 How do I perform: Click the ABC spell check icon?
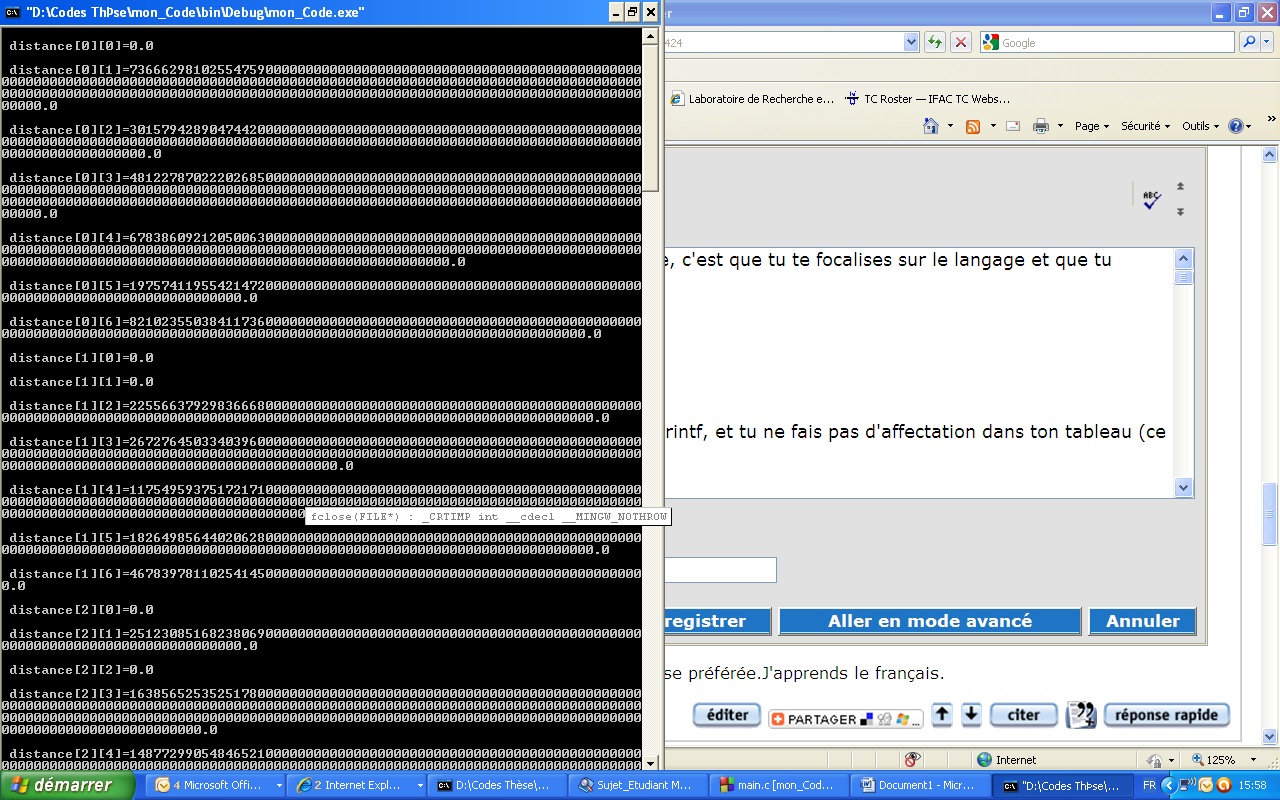coord(1152,200)
